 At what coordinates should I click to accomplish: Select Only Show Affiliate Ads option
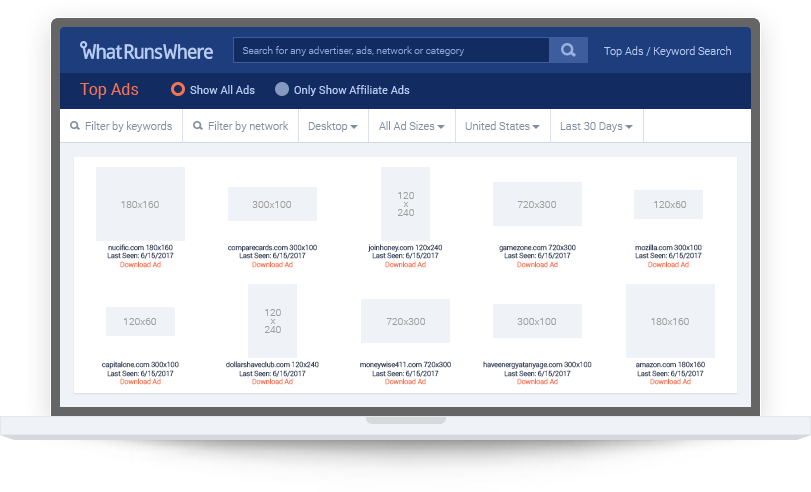click(x=282, y=90)
